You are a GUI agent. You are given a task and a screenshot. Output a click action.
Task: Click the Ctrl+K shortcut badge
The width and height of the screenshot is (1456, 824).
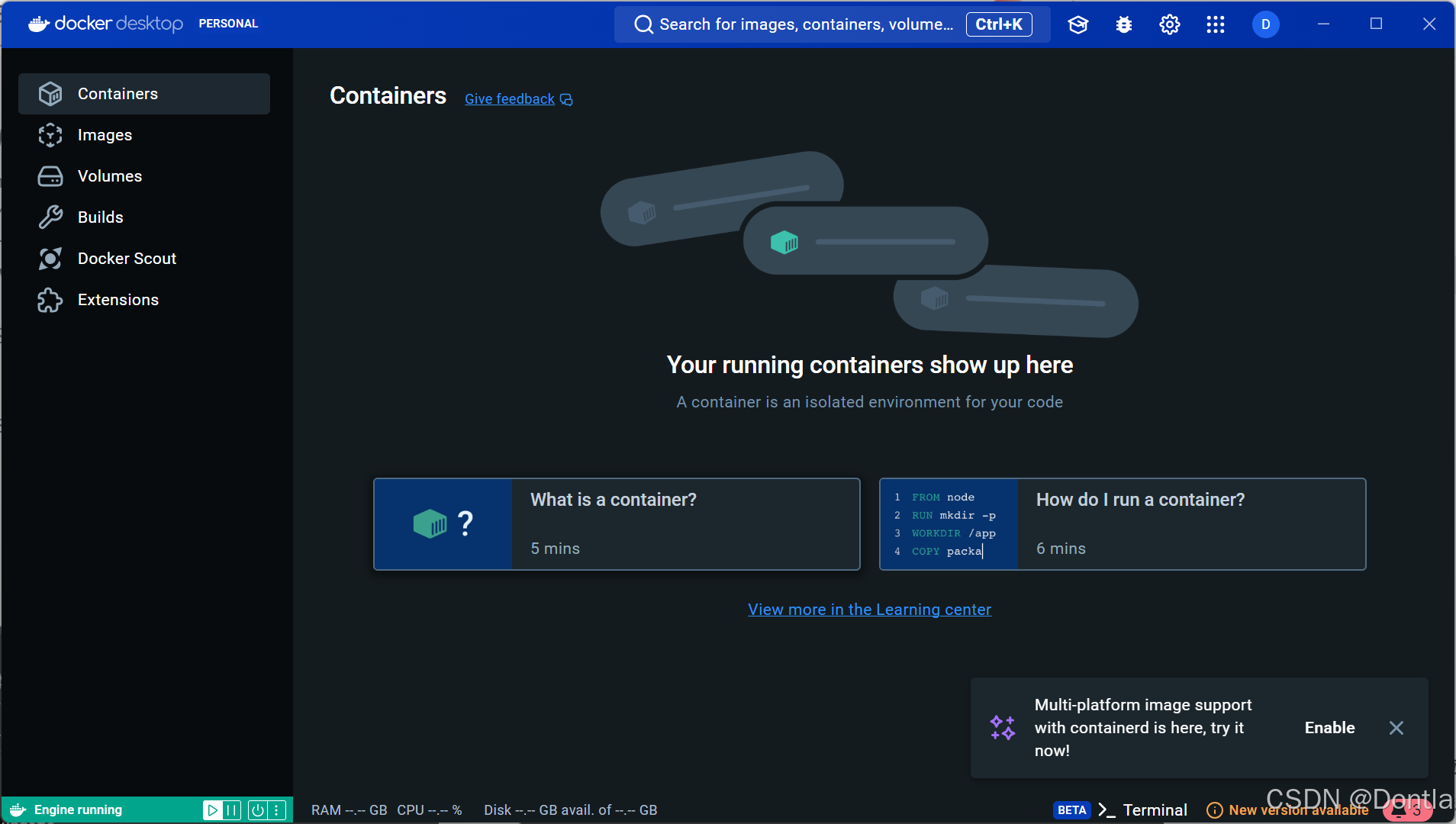999,24
